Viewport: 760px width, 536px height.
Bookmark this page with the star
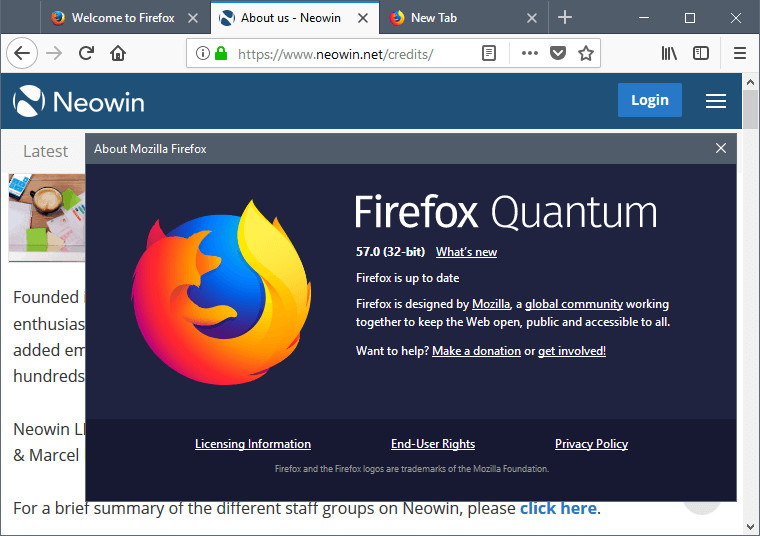click(586, 53)
